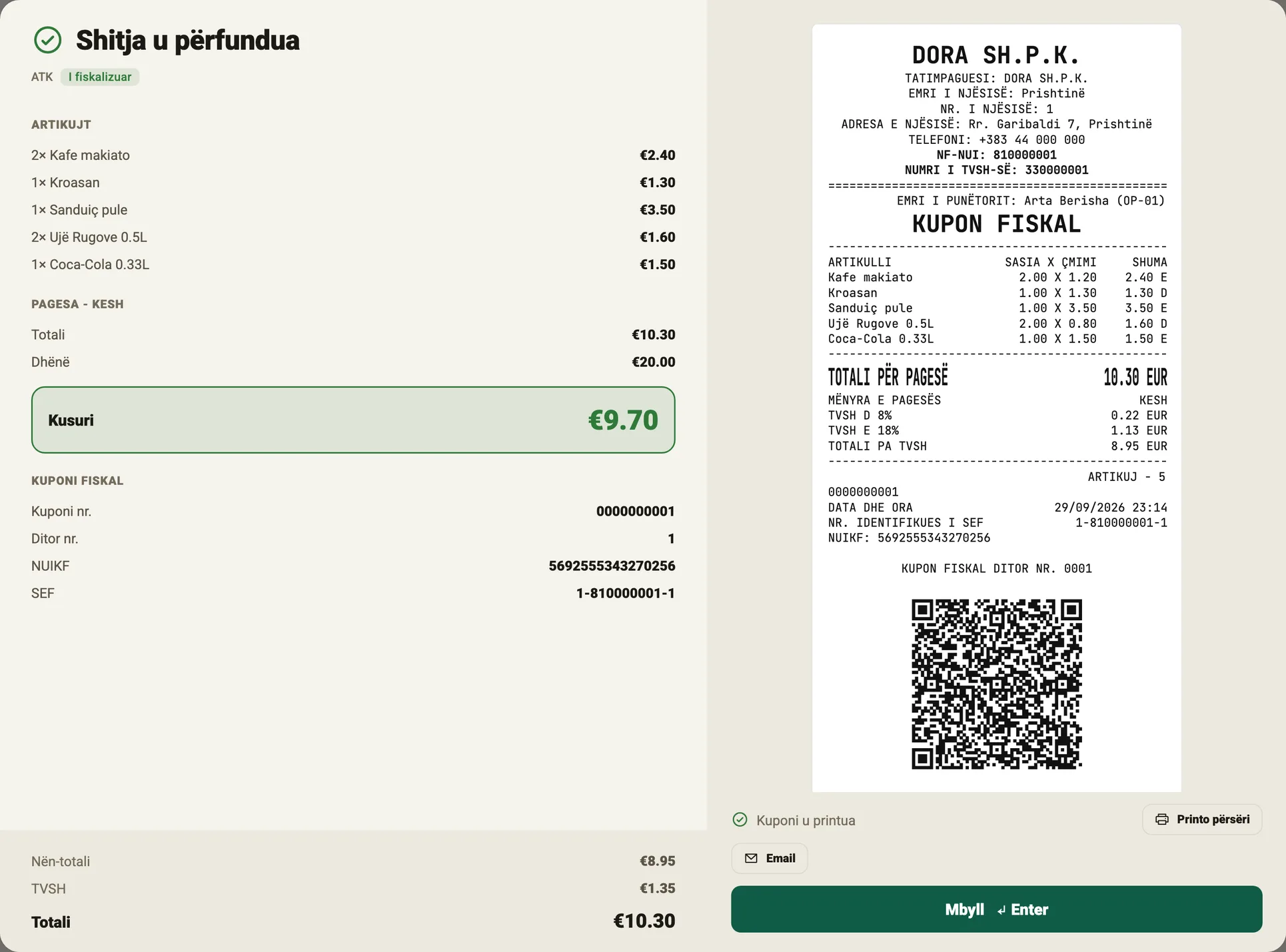Click KUPON FISKAL DITOR NR. 0001 text
Image resolution: width=1286 pixels, height=952 pixels.
click(996, 568)
